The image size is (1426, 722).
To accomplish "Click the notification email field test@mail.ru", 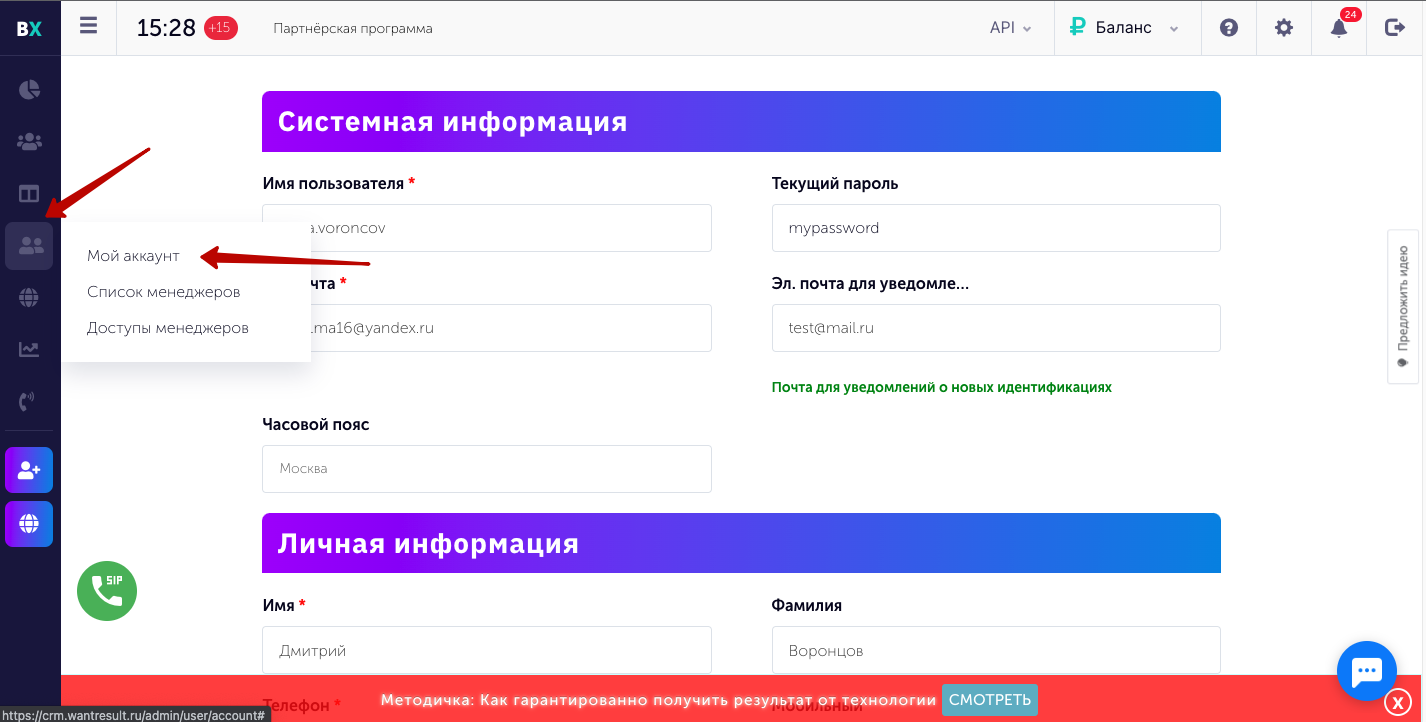I will click(996, 328).
